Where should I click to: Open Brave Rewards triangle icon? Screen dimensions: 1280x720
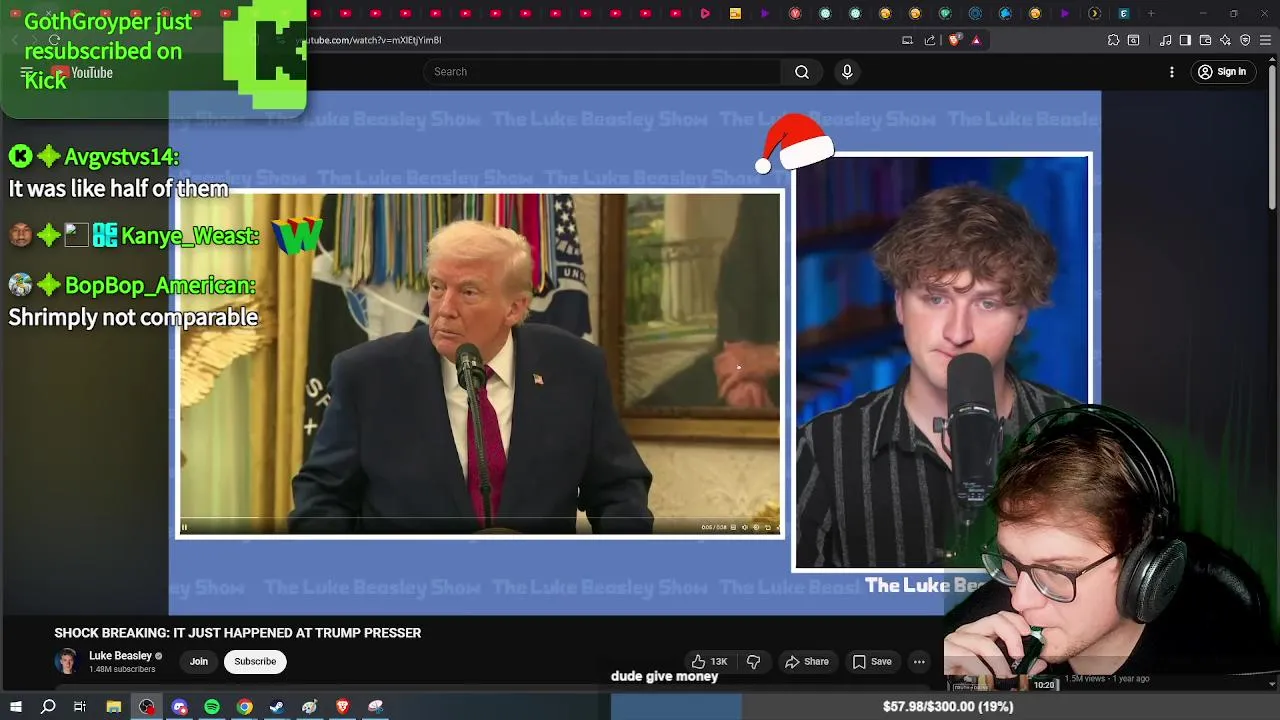pyautogui.click(x=976, y=40)
